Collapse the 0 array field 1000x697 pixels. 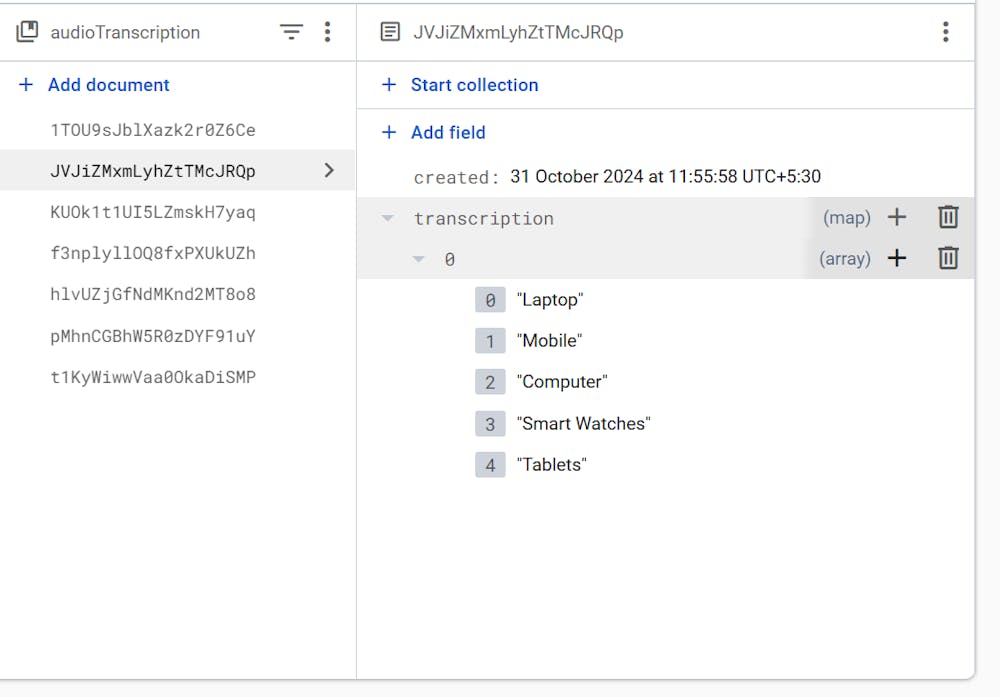[x=419, y=259]
